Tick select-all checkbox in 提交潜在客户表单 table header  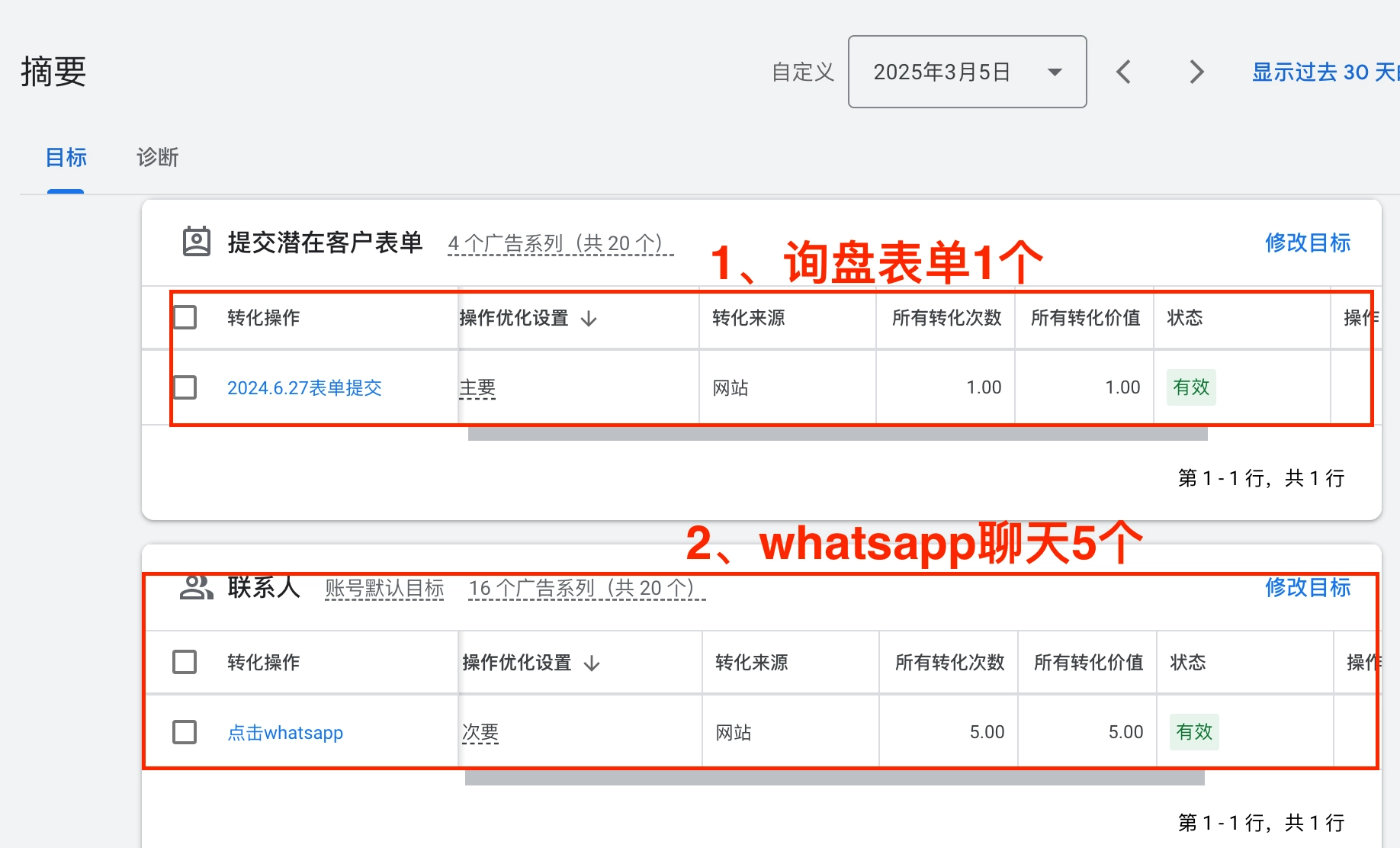(x=185, y=317)
